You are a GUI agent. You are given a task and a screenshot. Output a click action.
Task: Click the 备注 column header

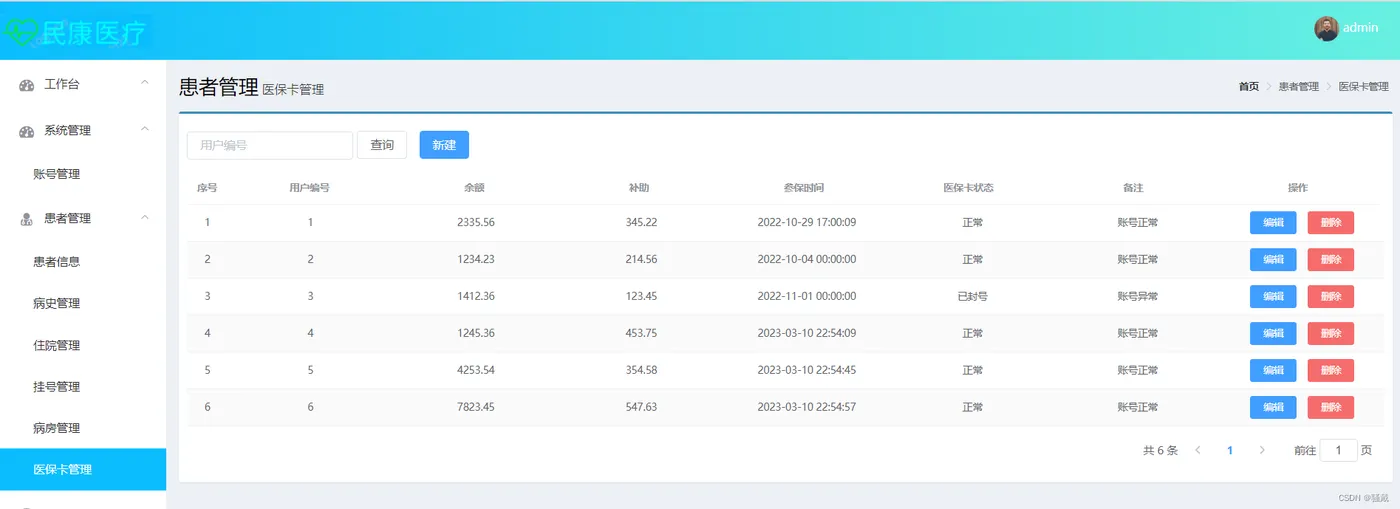coord(1133,188)
